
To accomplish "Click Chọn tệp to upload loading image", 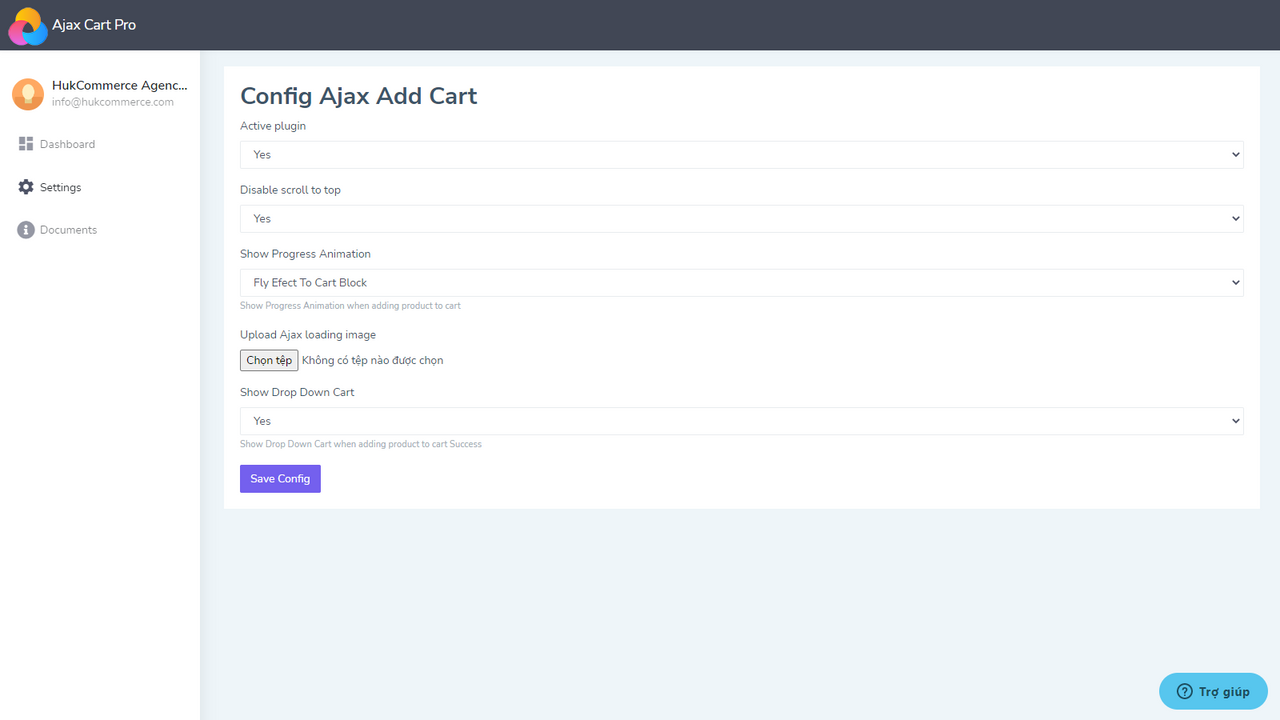I will coord(268,360).
